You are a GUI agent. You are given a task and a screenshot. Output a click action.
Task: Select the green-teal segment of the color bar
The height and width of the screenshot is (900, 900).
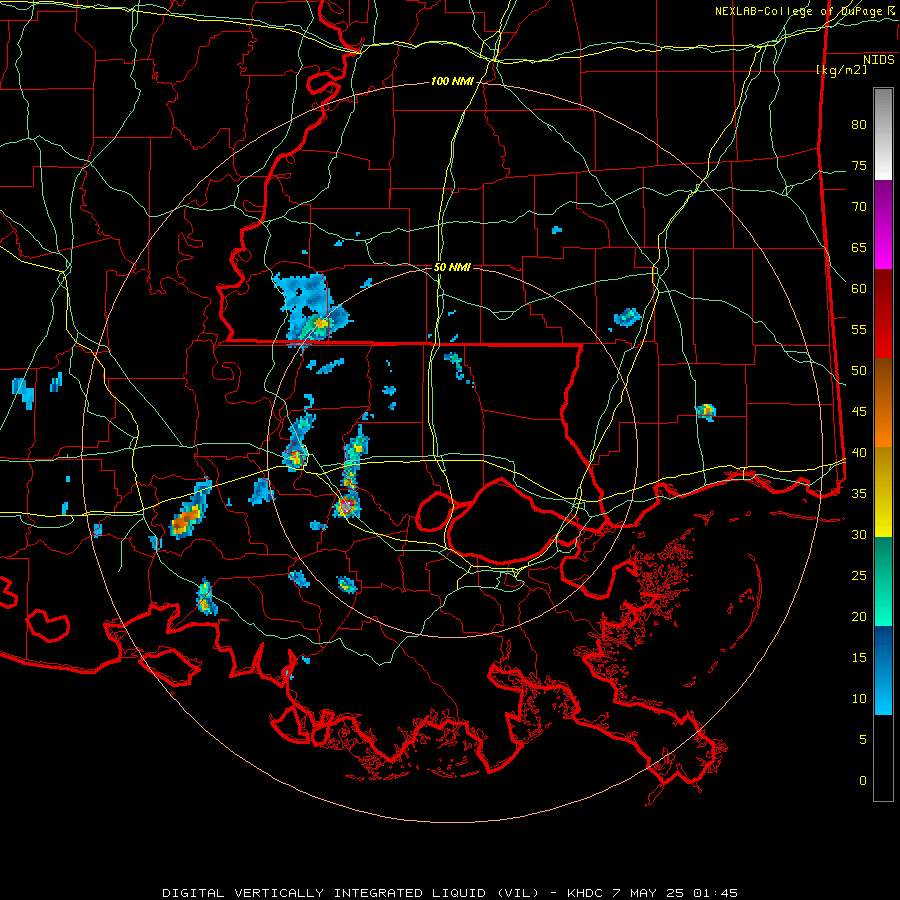coord(883,581)
